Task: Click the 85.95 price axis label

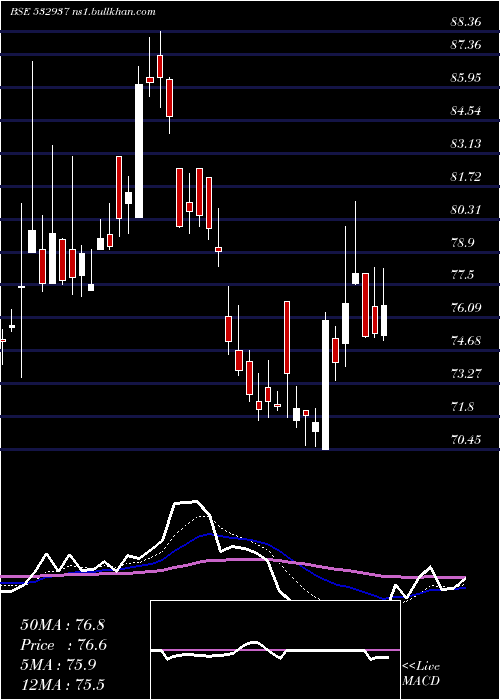Action: pyautogui.click(x=466, y=78)
